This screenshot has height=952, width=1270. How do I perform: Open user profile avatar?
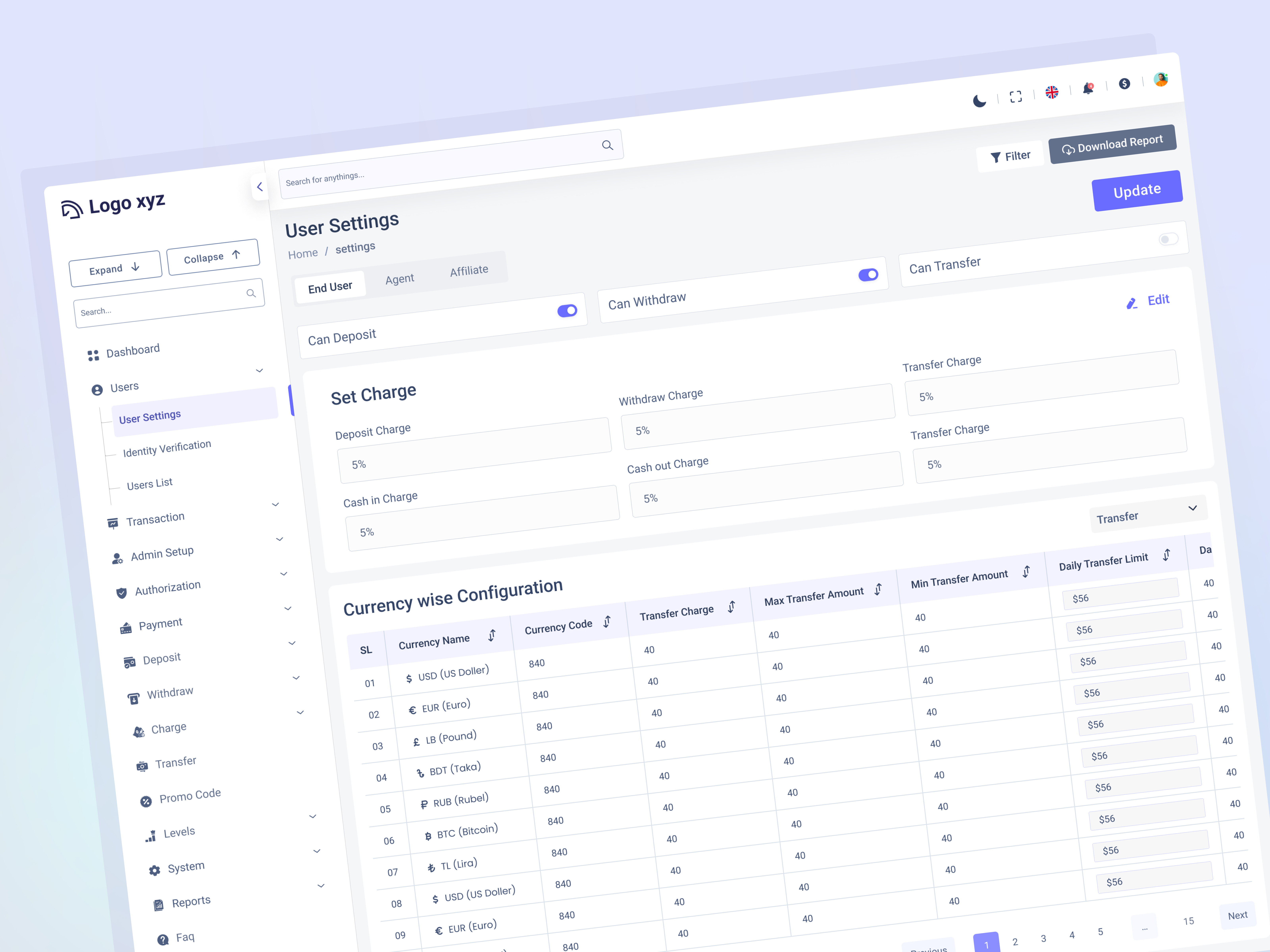click(1161, 79)
